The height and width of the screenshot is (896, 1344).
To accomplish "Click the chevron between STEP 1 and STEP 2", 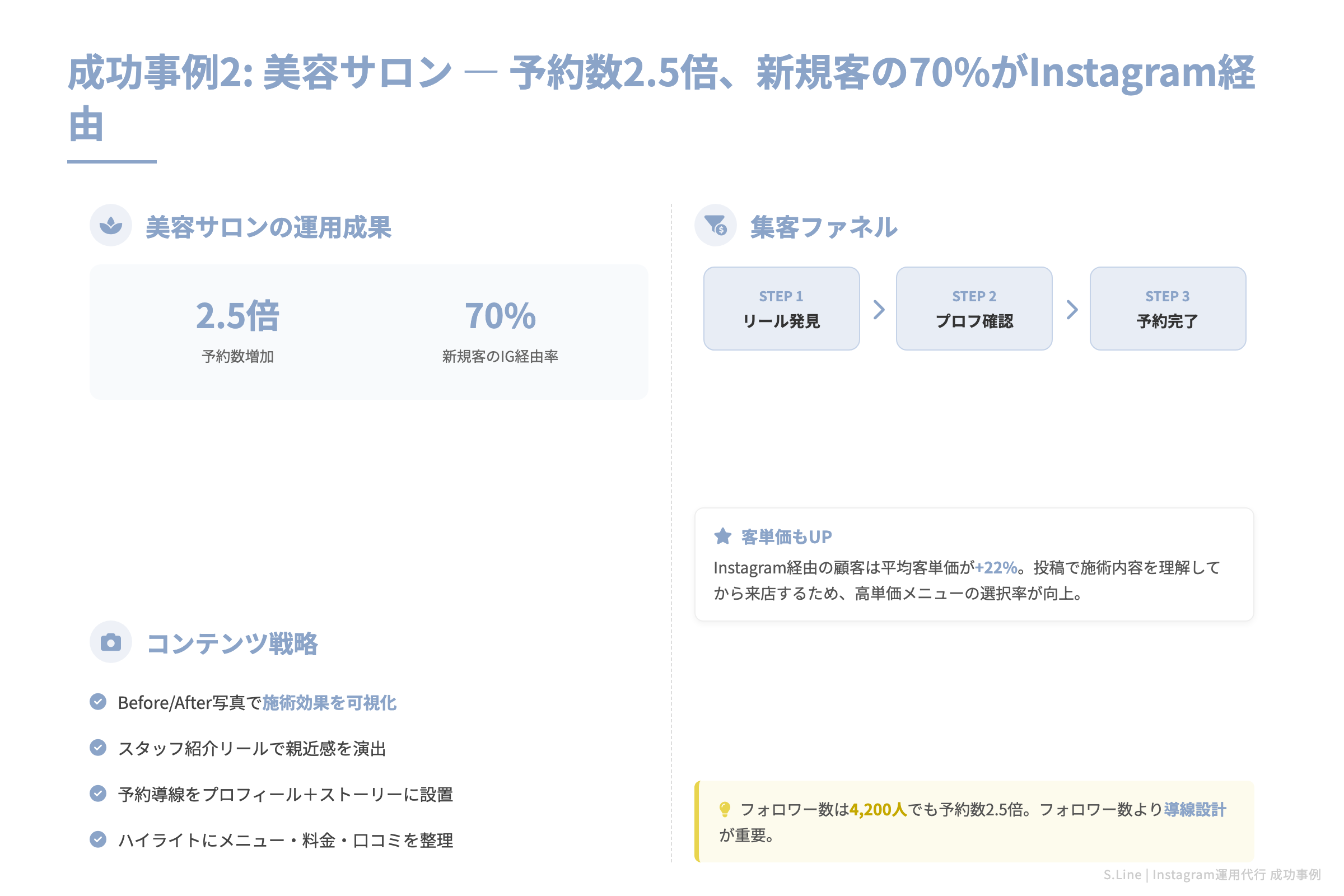I will (880, 309).
